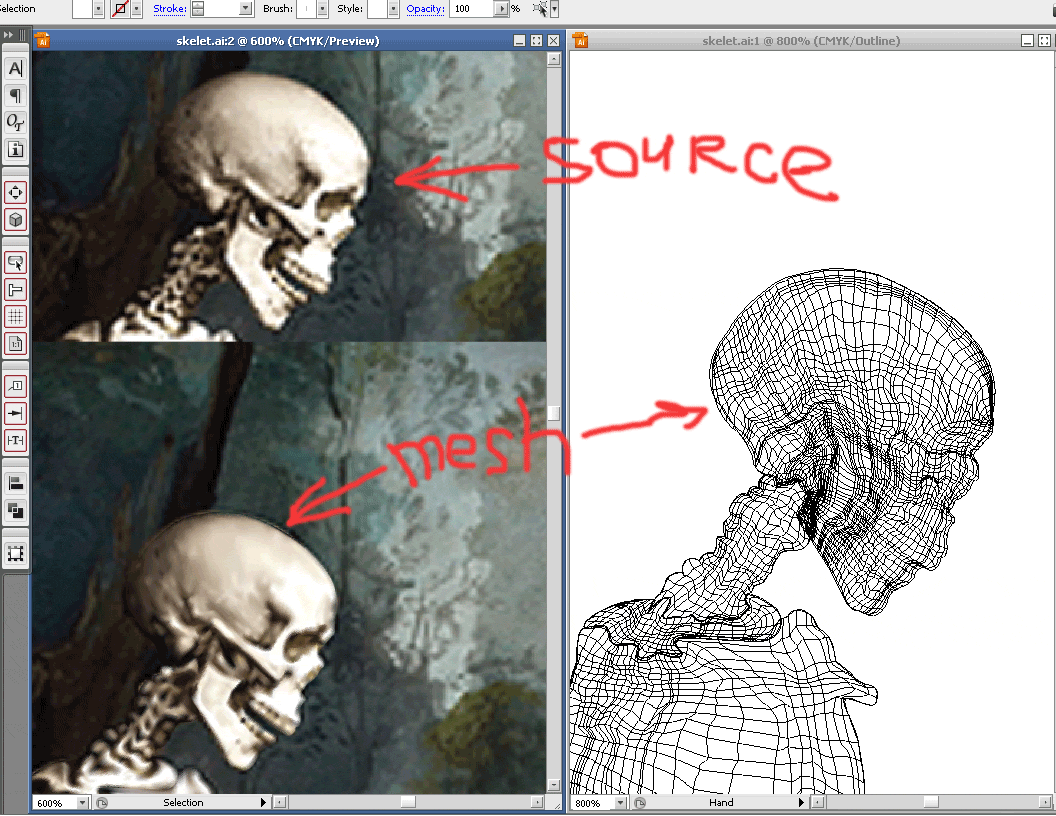Open status bar menu arrow next to Selection
The image size is (1056, 816).
[263, 803]
